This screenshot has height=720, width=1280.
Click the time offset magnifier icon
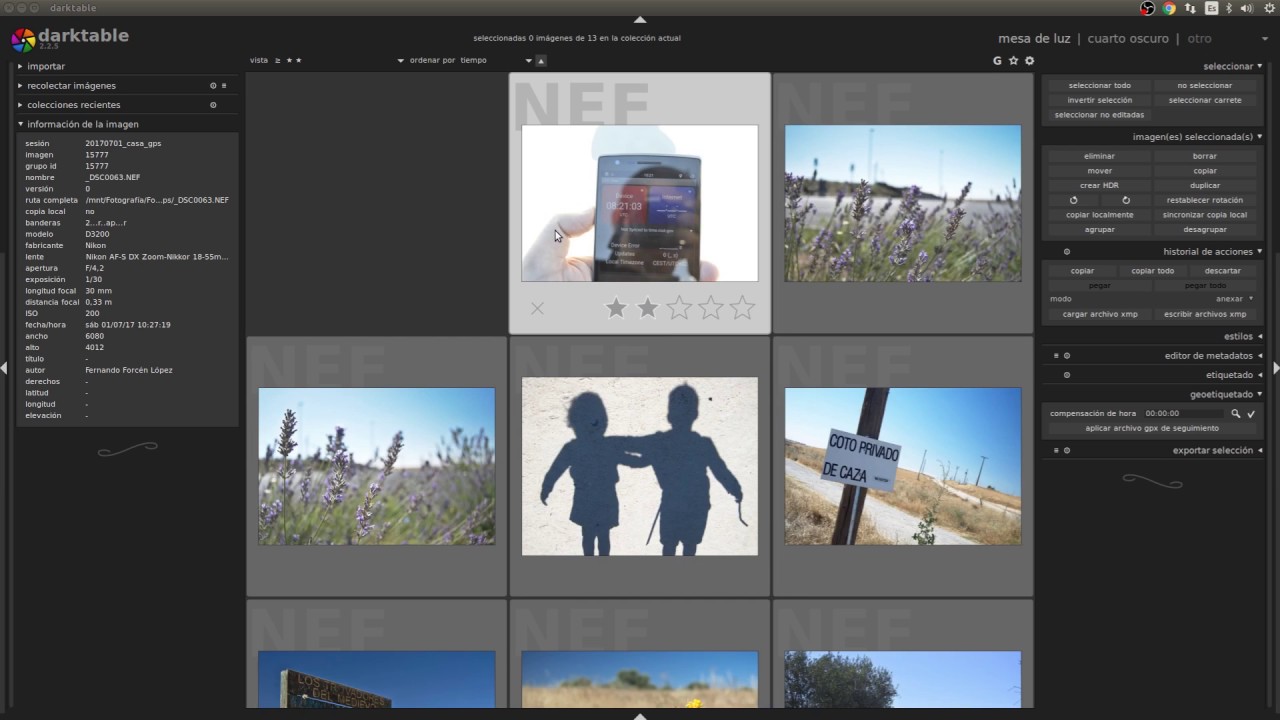pyautogui.click(x=1236, y=413)
